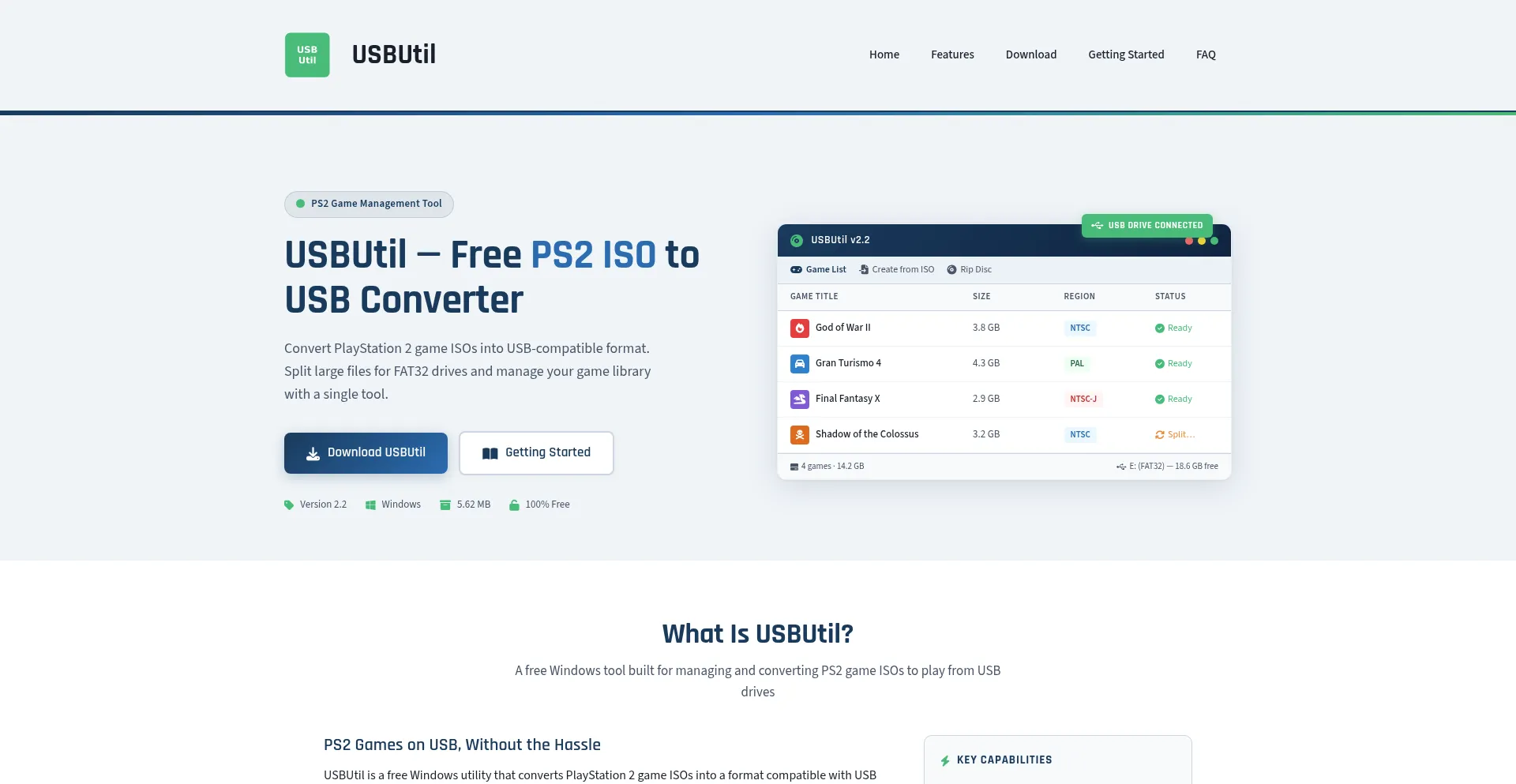This screenshot has height=784, width=1516.
Task: Click the red God of War II game icon
Action: (x=800, y=328)
